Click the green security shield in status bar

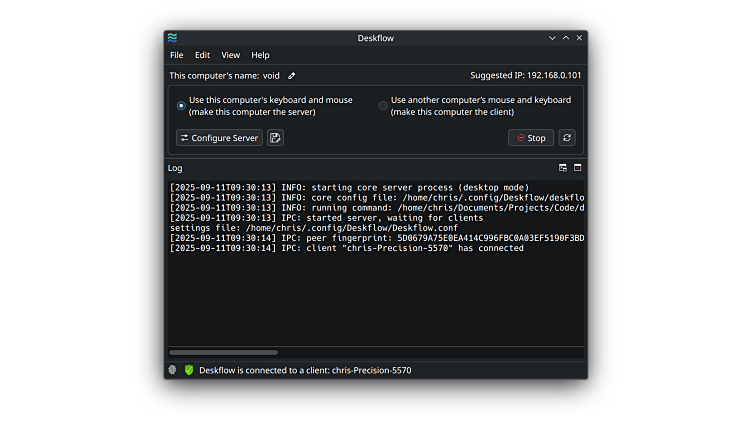(188, 370)
